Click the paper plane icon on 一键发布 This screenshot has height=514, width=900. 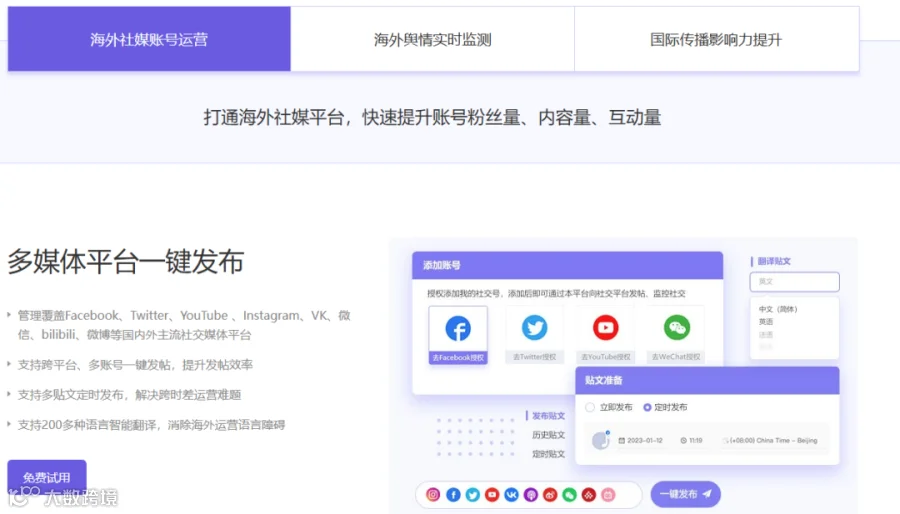tap(707, 493)
